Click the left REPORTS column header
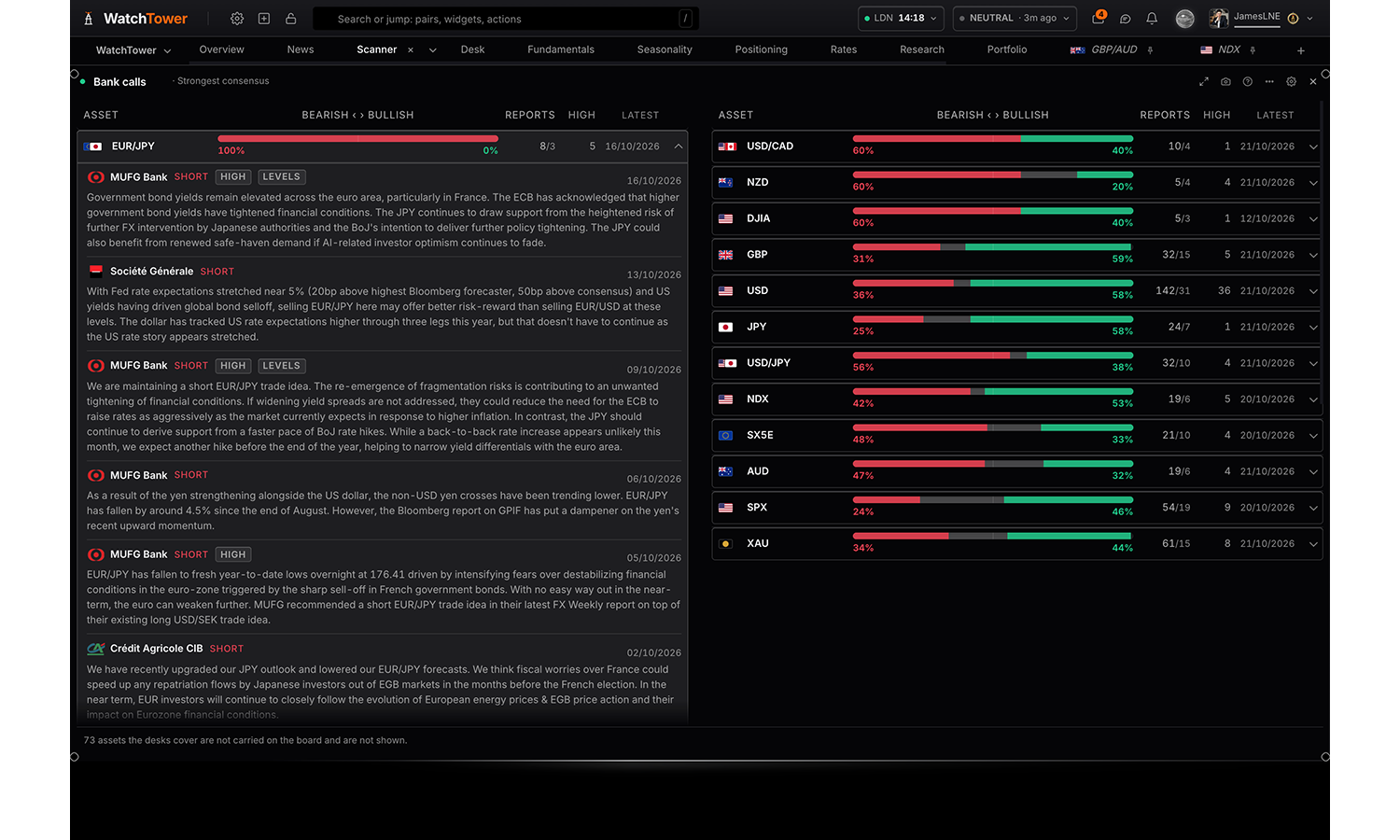 (530, 115)
